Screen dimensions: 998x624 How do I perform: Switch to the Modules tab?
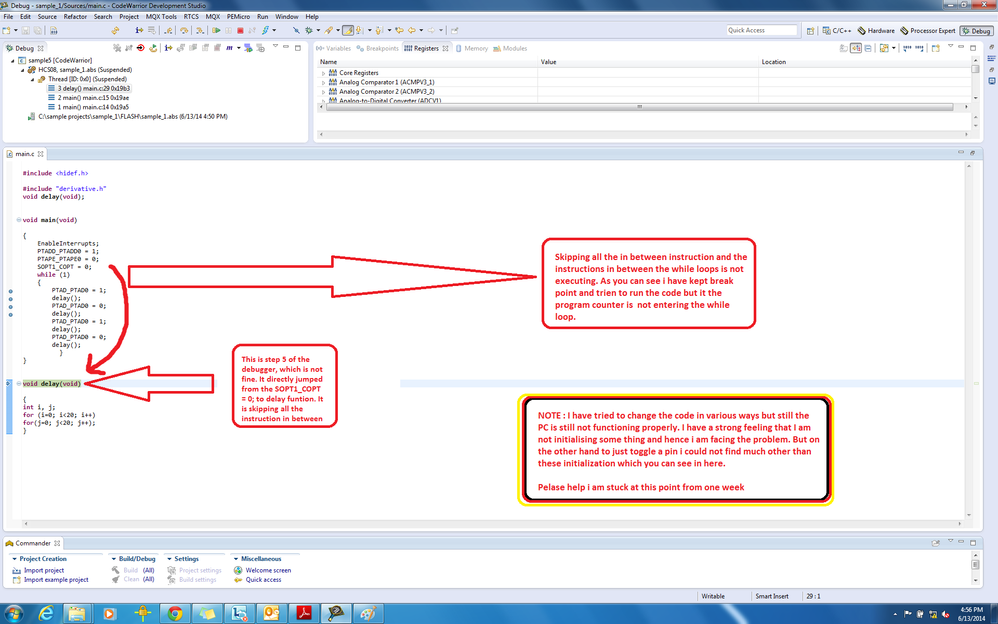(x=510, y=48)
